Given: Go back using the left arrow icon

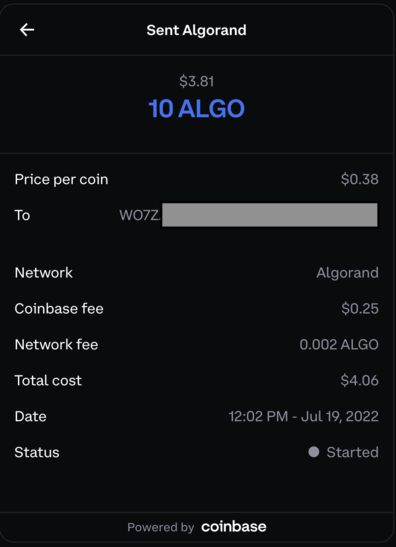Looking at the screenshot, I should click(x=27, y=30).
